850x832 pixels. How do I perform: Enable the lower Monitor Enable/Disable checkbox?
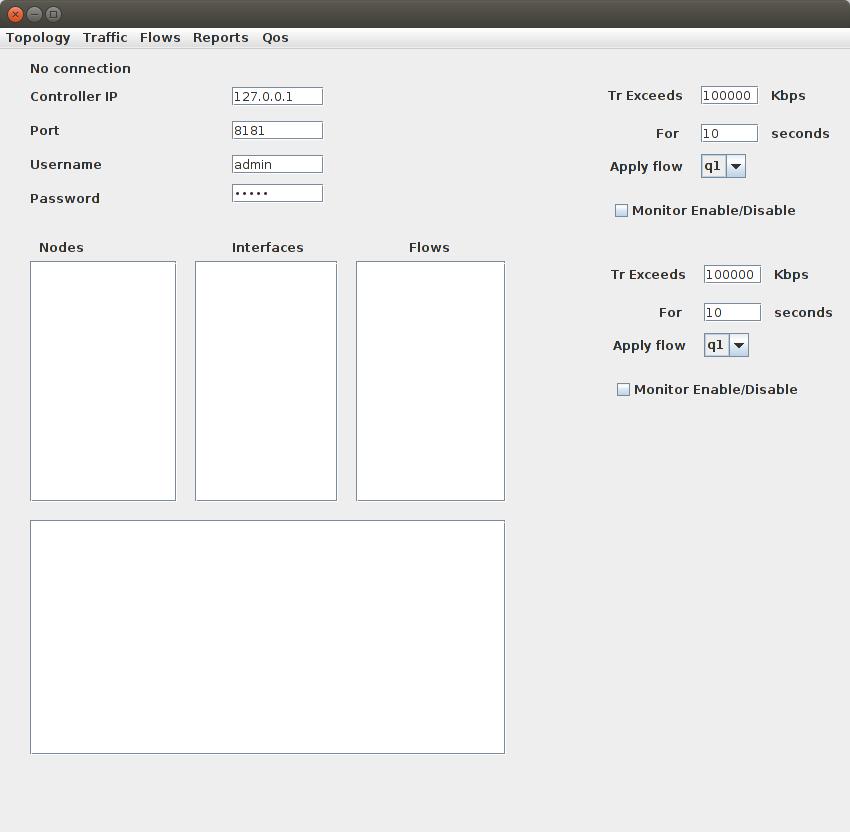pos(623,389)
